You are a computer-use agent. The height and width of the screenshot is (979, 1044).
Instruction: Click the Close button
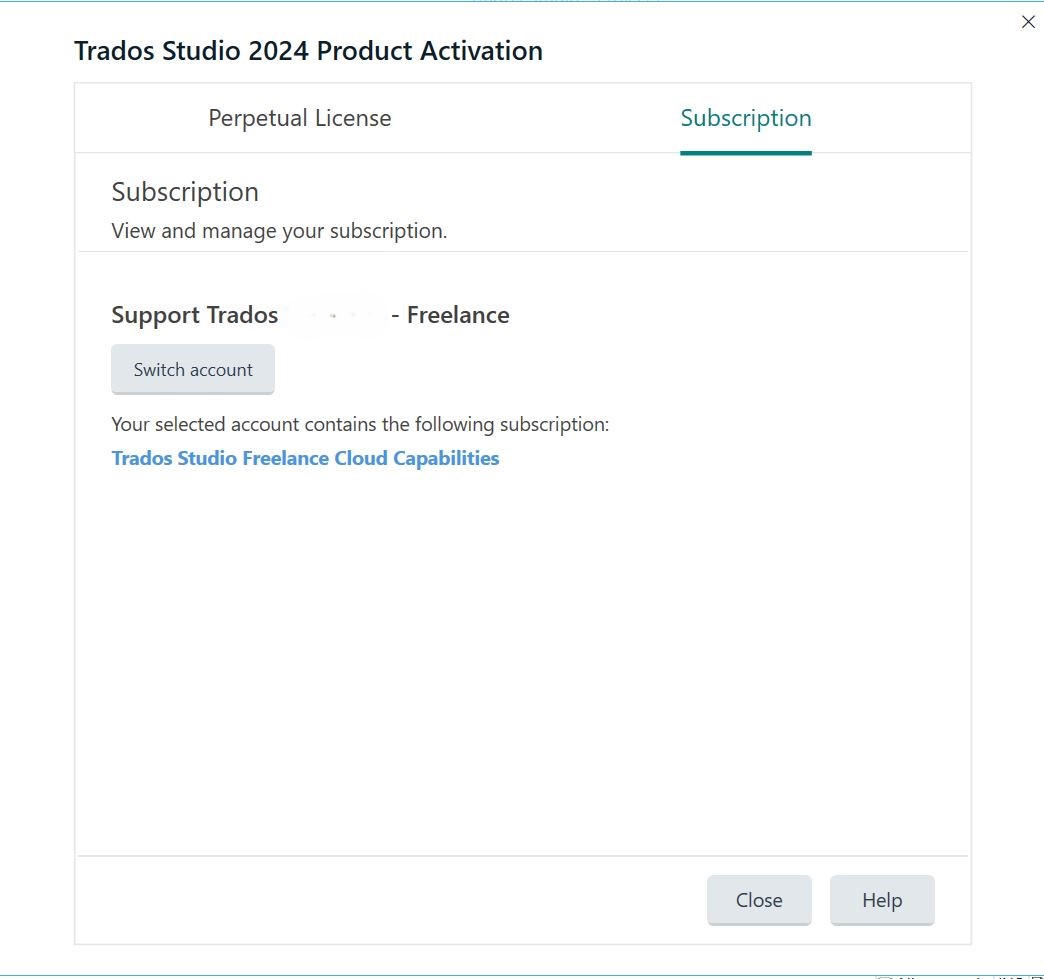tap(759, 900)
